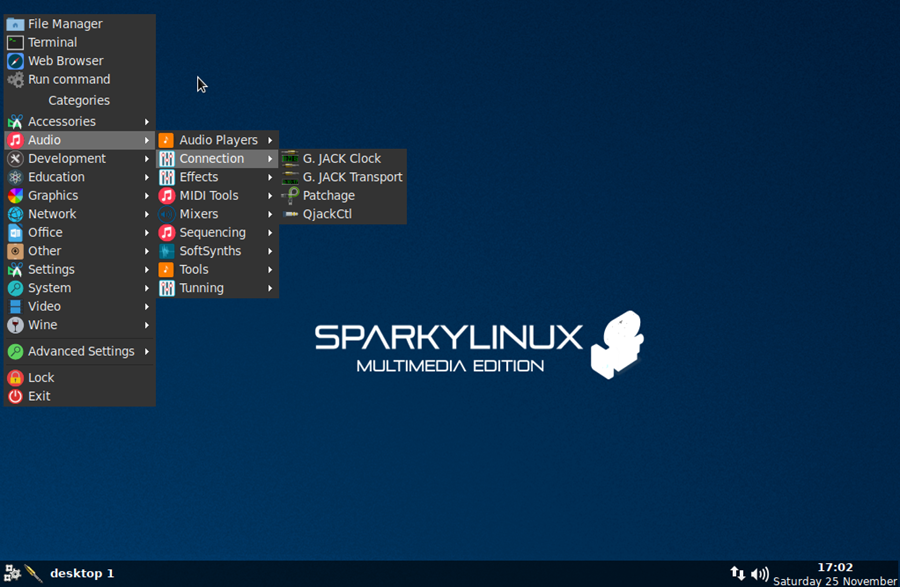The image size is (900, 587).
Task: Click the Terminal icon in menu
Action: coord(15,42)
